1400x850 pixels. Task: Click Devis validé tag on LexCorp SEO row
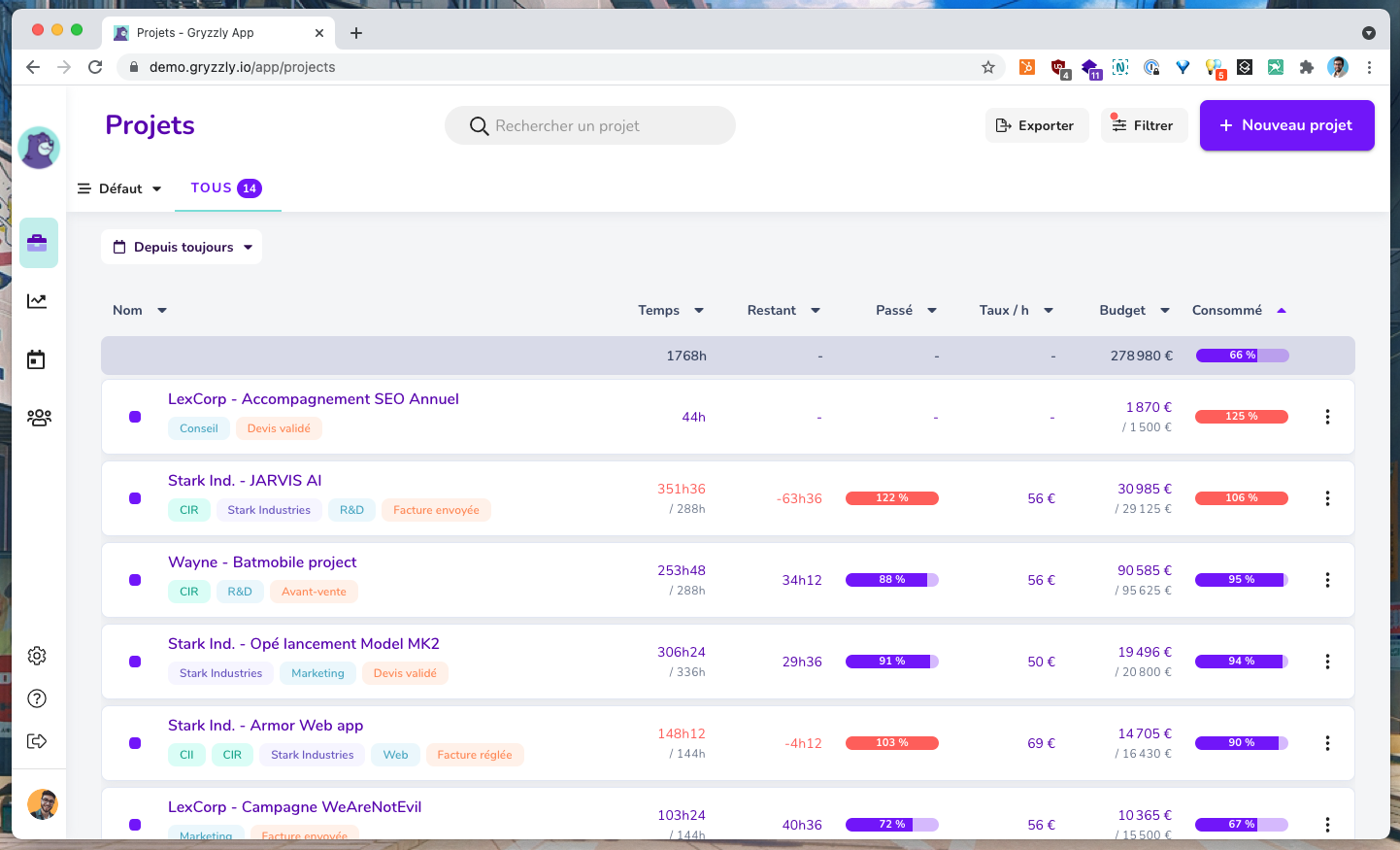point(279,428)
